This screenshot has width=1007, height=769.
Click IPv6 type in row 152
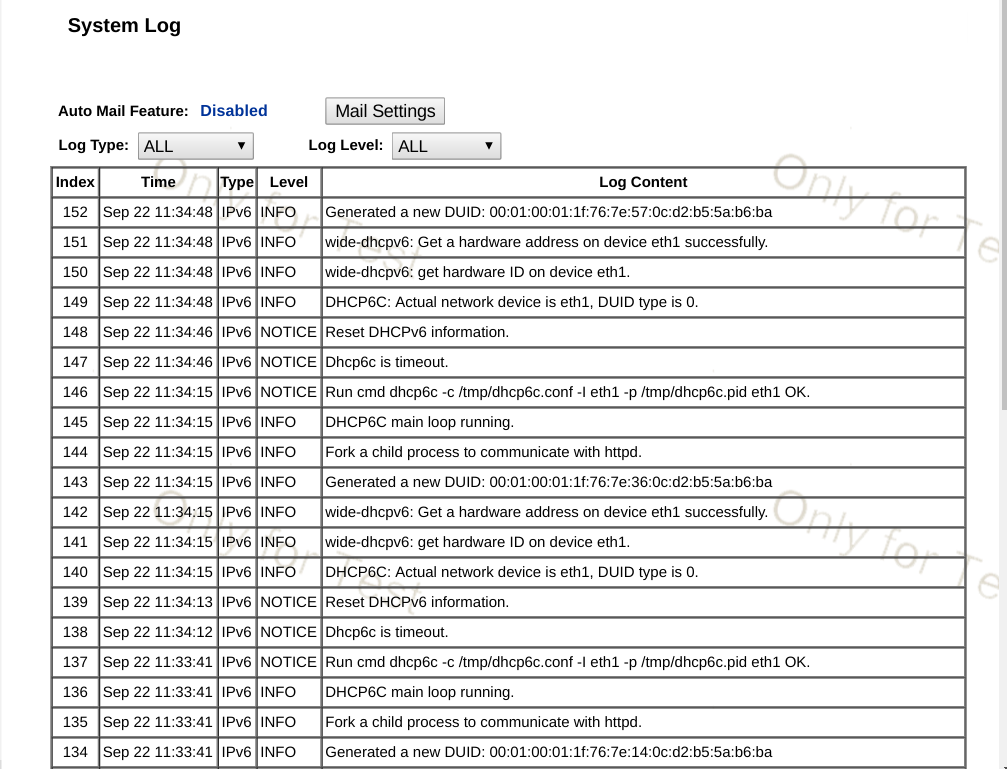pos(236,212)
